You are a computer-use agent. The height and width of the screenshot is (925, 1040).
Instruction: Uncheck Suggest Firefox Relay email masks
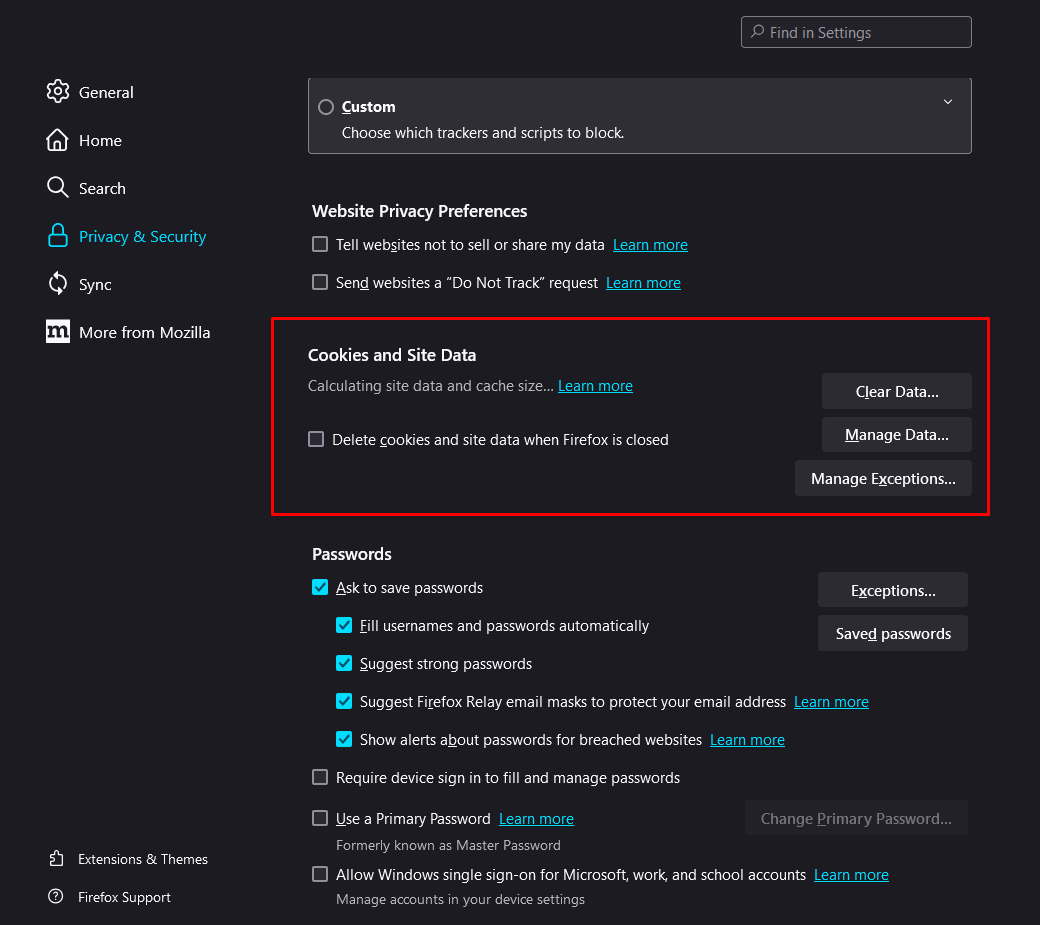(x=344, y=701)
